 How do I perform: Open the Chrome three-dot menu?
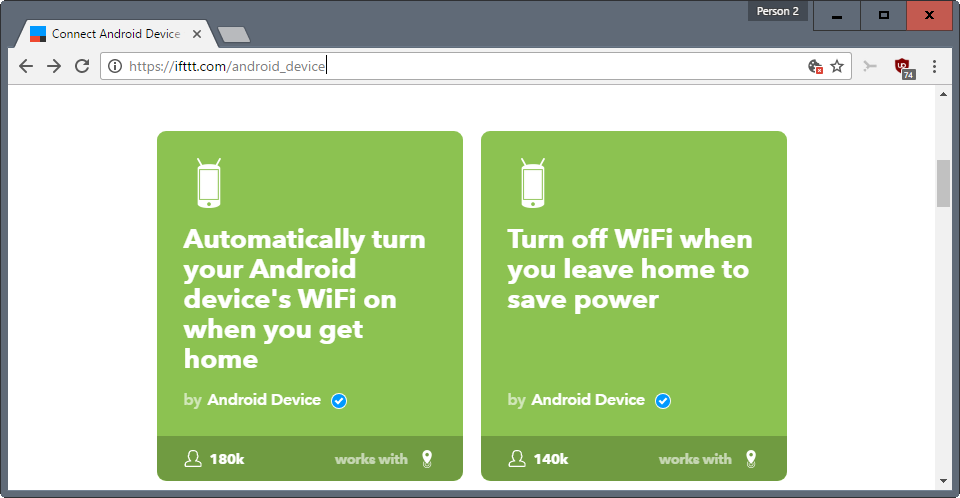[934, 66]
